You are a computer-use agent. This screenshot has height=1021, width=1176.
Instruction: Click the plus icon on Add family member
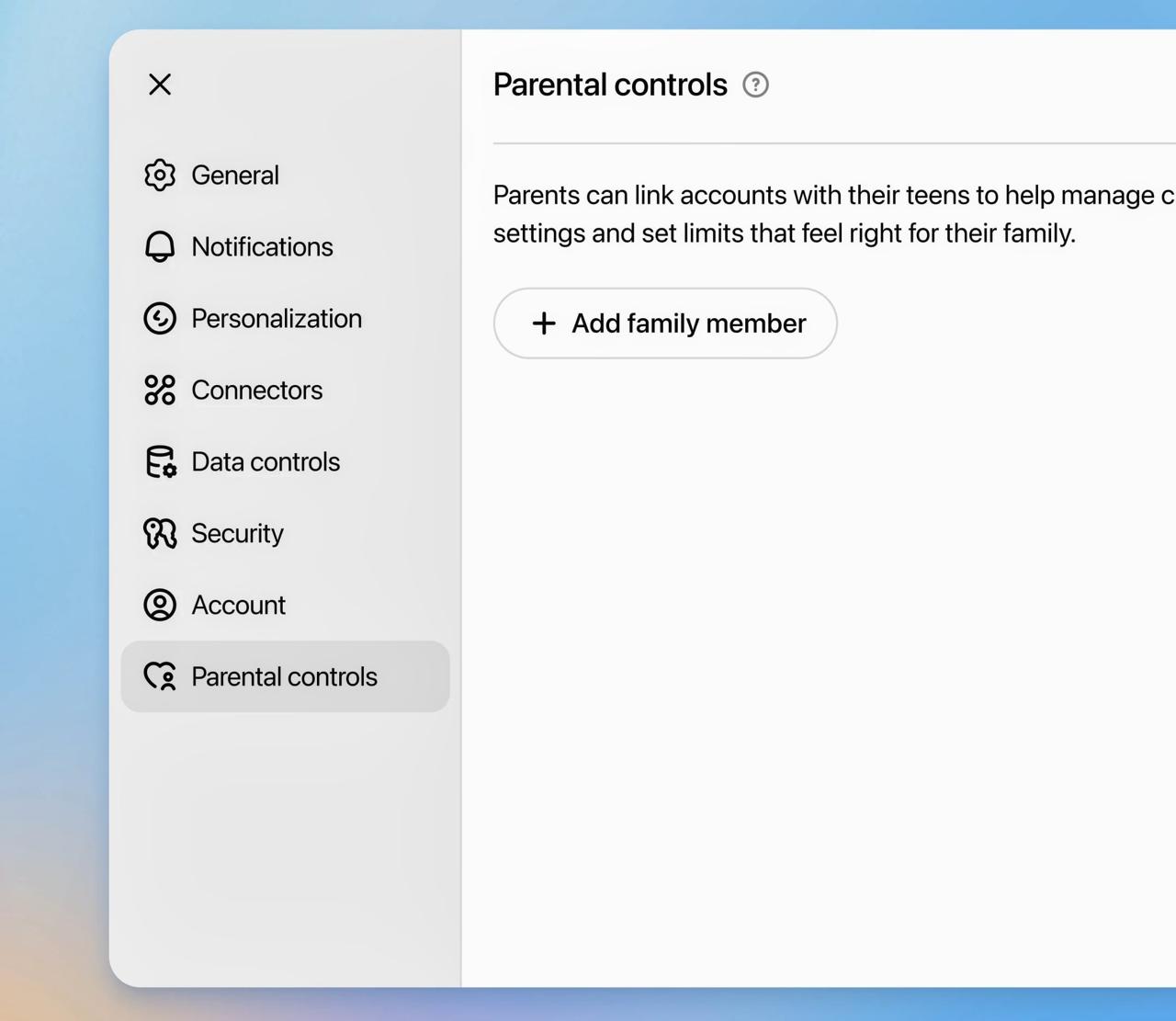point(544,323)
